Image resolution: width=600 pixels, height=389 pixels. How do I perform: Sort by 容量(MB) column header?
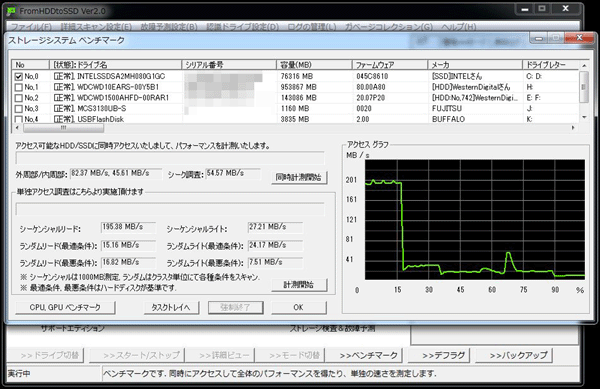click(x=314, y=65)
